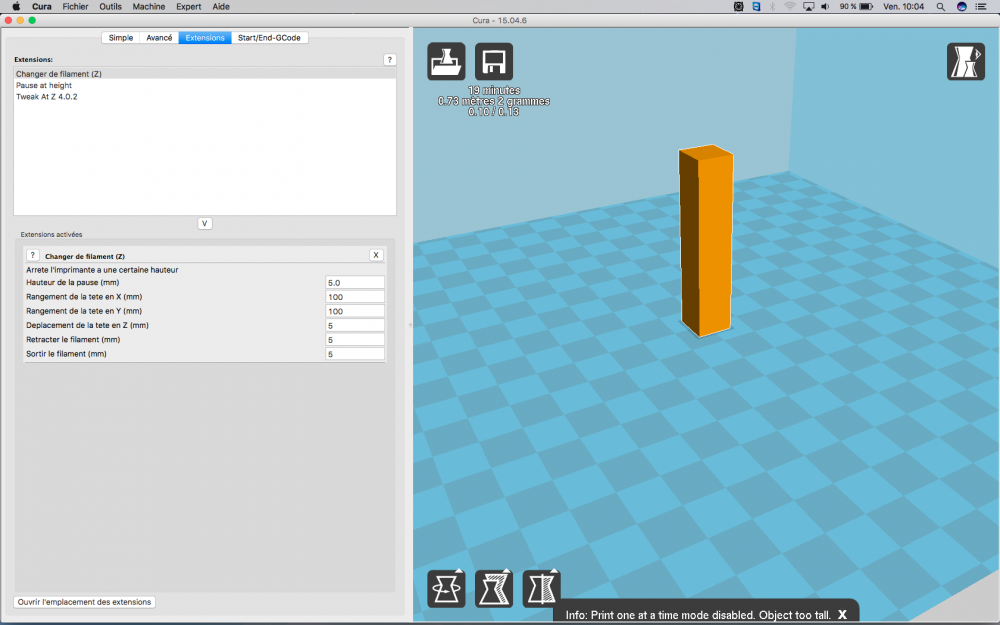Click the Save toolpath floppy disk icon

coord(494,61)
